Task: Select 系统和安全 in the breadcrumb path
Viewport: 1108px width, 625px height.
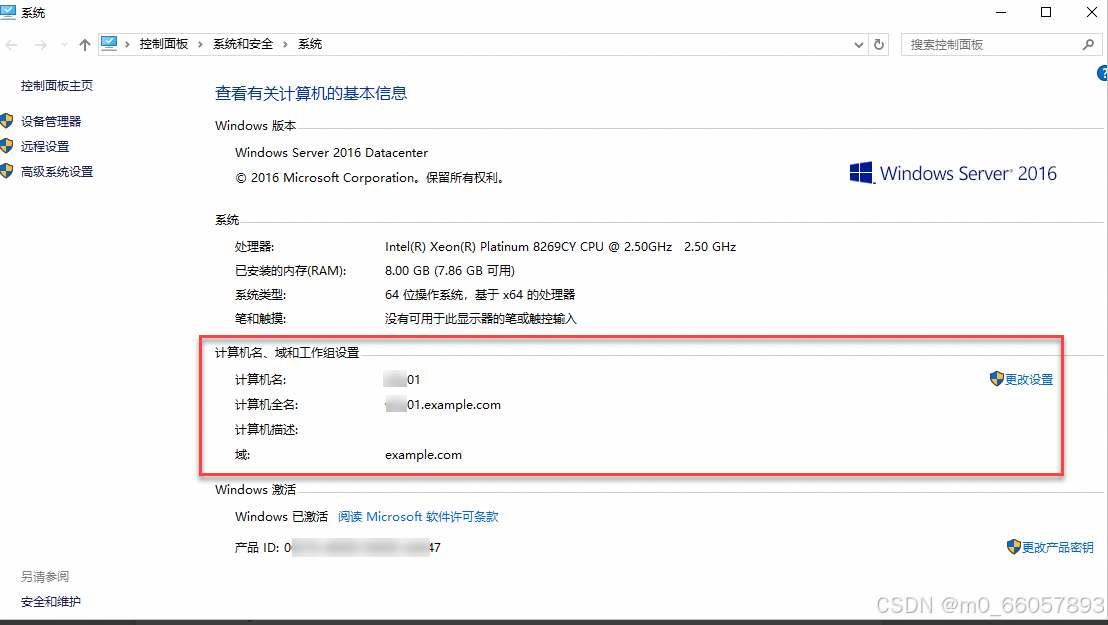Action: pos(243,44)
